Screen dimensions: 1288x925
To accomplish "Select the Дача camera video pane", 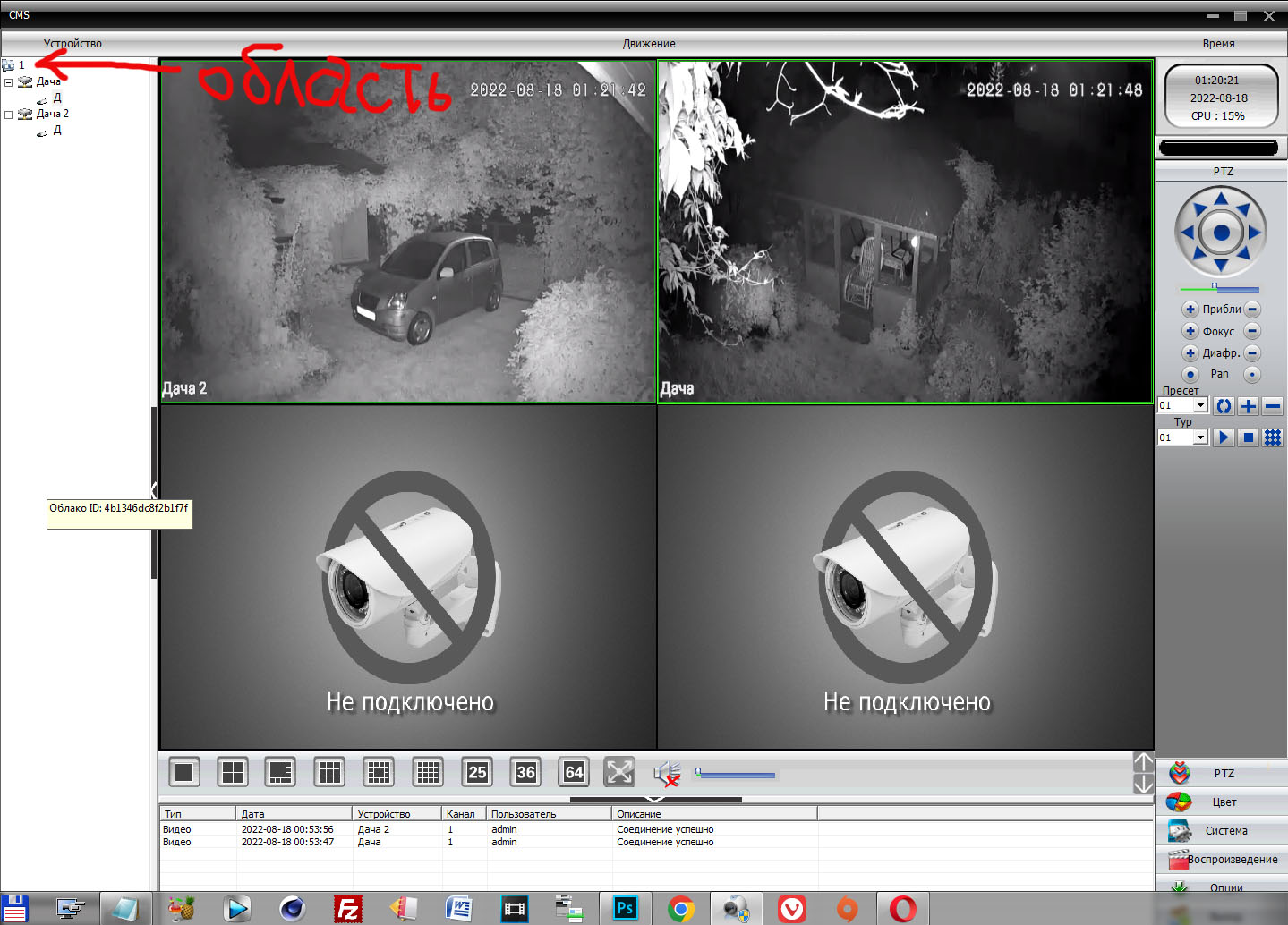I will 905,232.
